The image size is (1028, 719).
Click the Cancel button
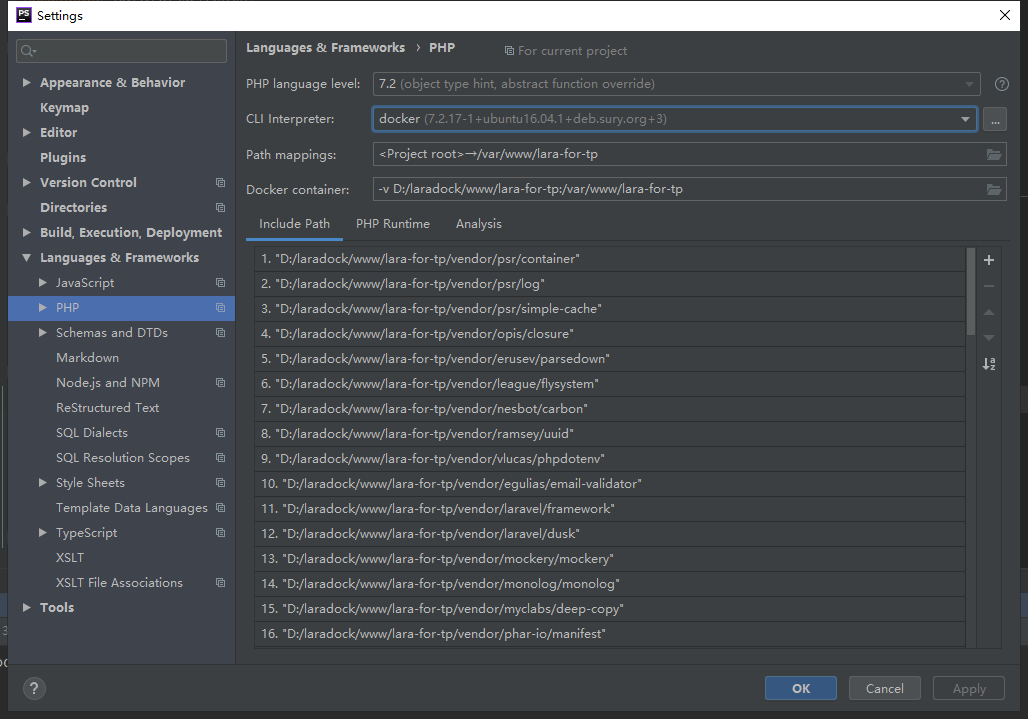point(884,688)
